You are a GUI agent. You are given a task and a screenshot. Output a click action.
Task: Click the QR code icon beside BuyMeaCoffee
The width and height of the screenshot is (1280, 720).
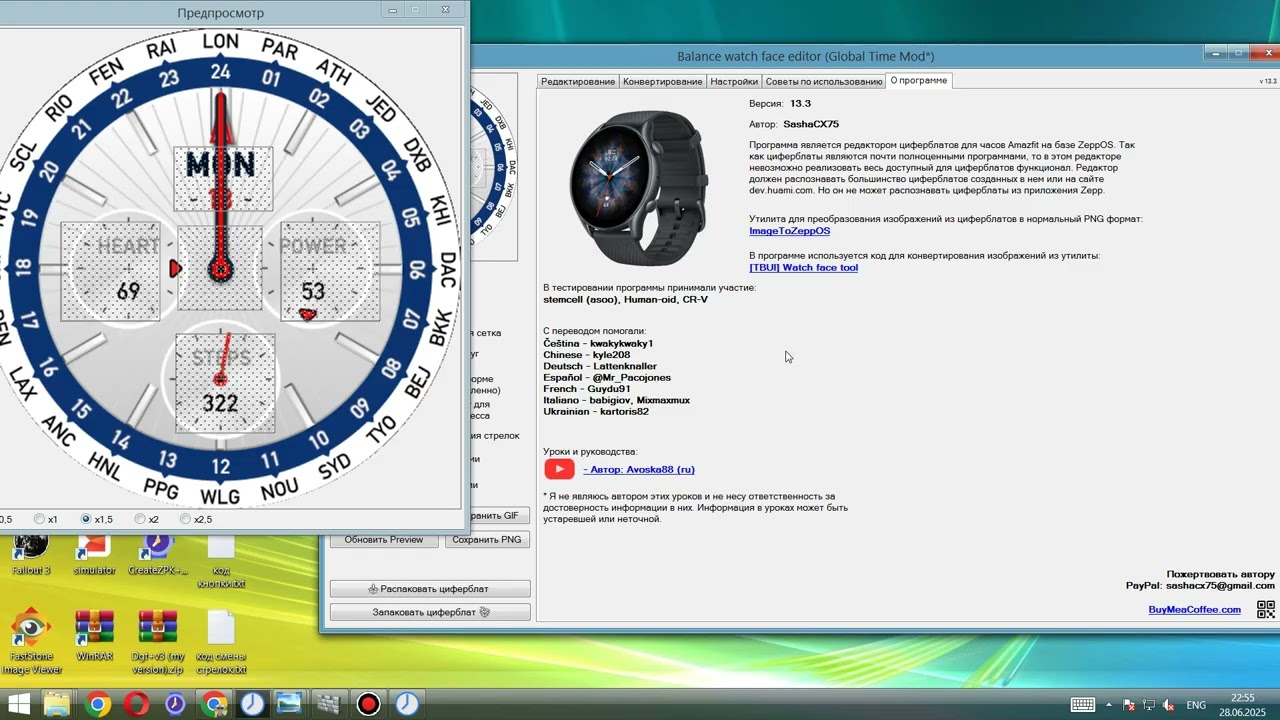pyautogui.click(x=1265, y=609)
